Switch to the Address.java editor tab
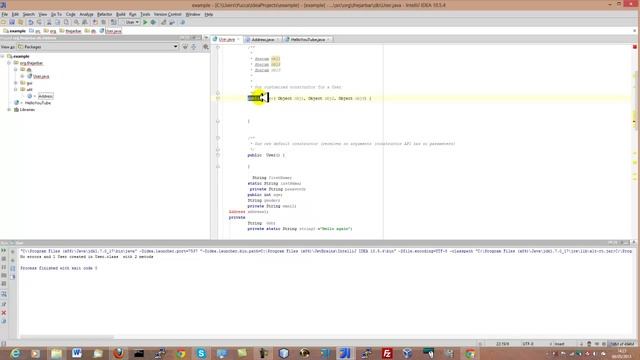The height and width of the screenshot is (360, 640). pyautogui.click(x=262, y=40)
